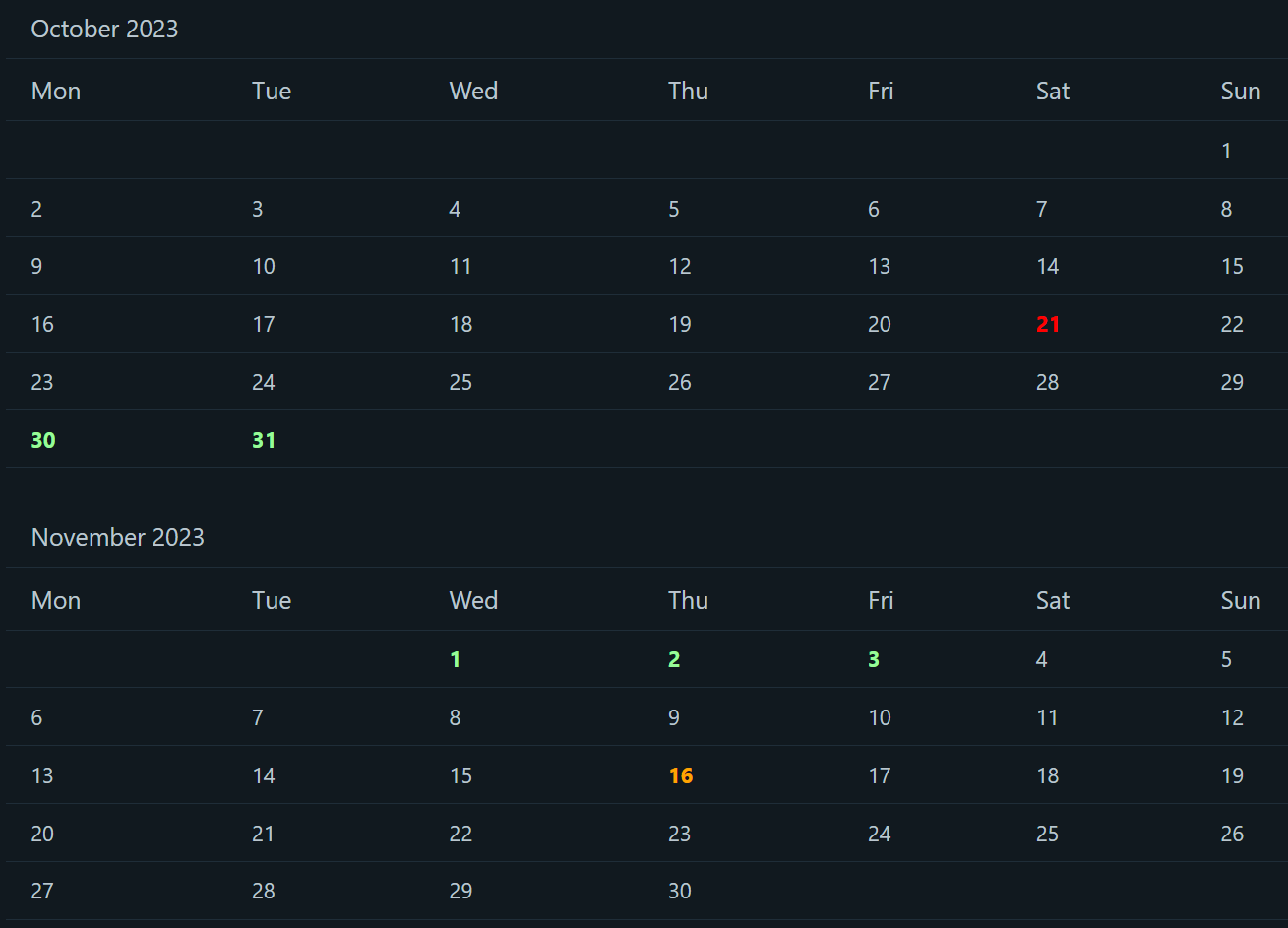Click green date 30 in October
Image resolution: width=1288 pixels, height=928 pixels.
pos(43,440)
